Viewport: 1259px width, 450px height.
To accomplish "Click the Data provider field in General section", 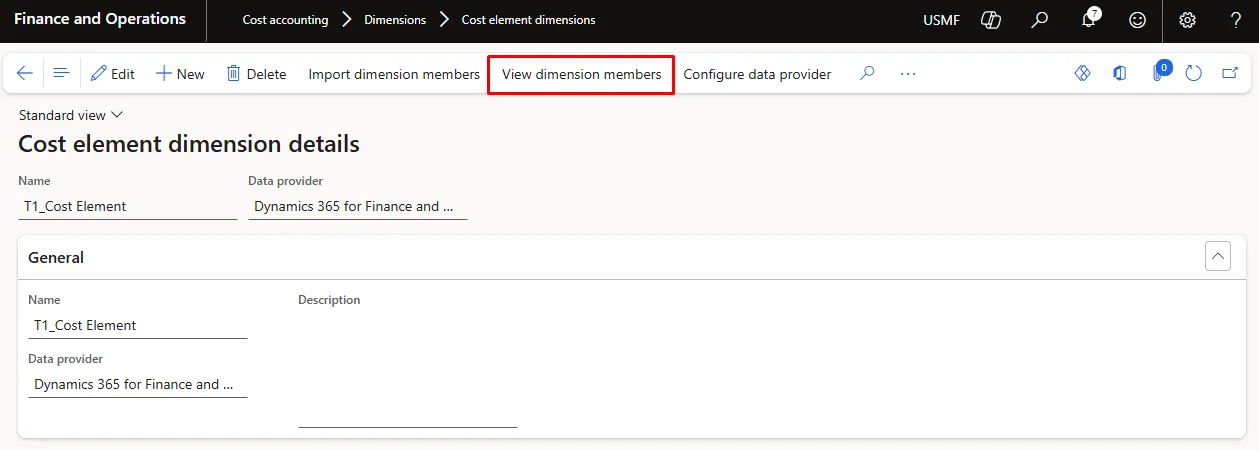I will pyautogui.click(x=138, y=384).
